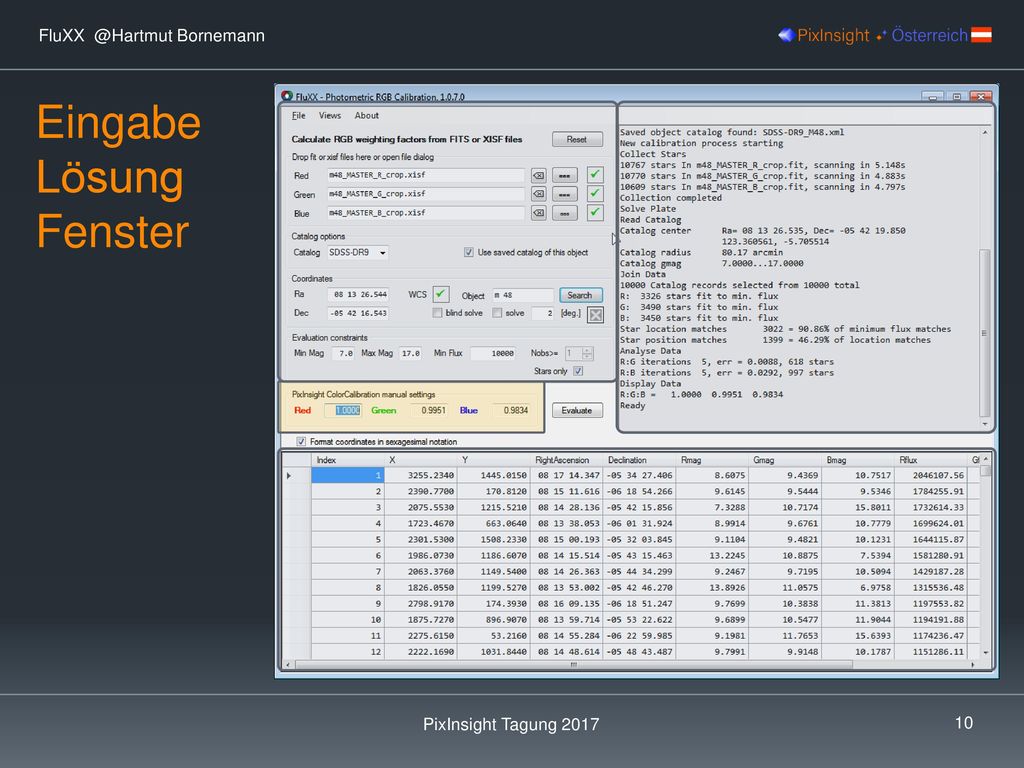
Task: Click the table scroll-right arrow
Action: click(x=973, y=665)
